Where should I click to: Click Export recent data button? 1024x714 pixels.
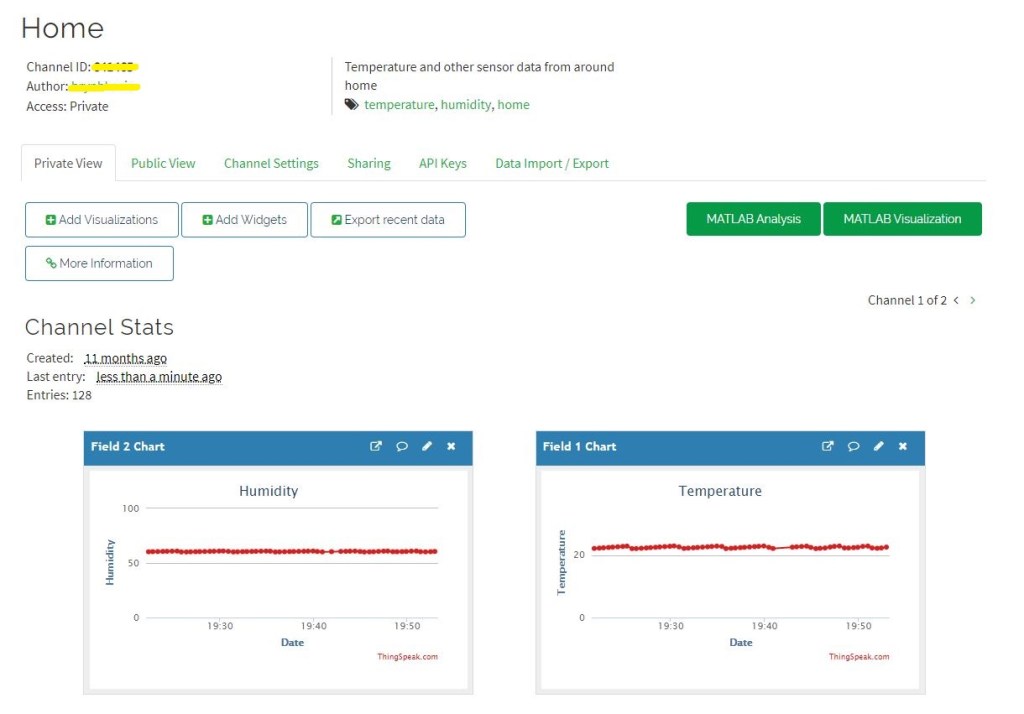click(388, 220)
